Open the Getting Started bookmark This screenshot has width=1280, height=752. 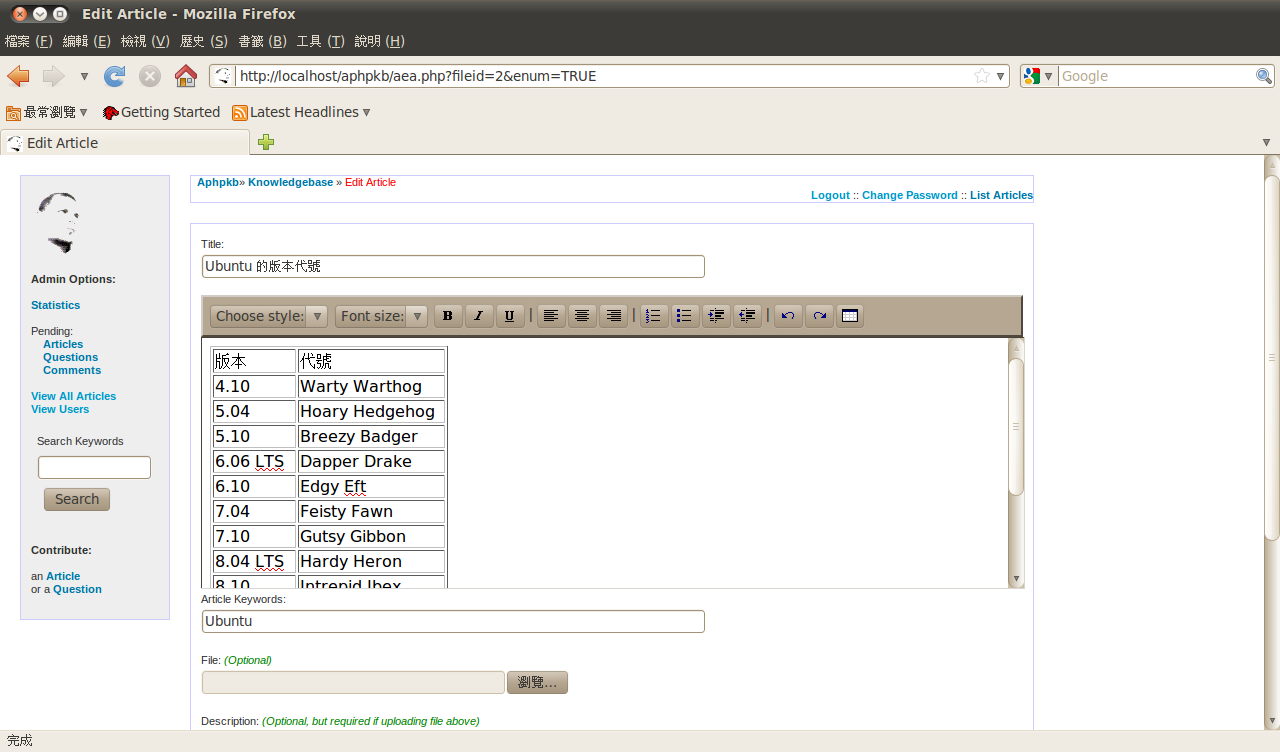tap(161, 112)
